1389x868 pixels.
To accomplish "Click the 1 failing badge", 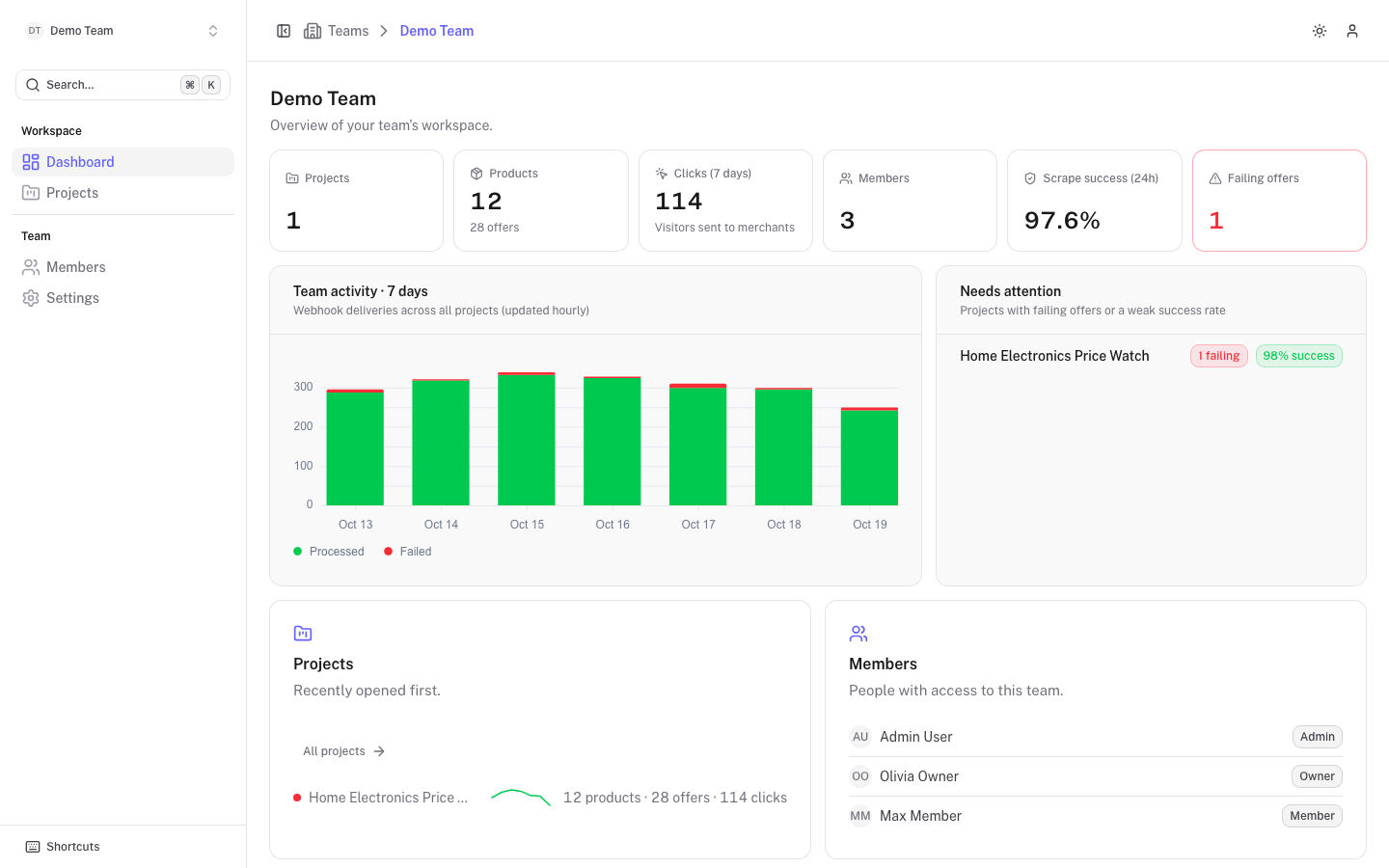I will click(1219, 356).
